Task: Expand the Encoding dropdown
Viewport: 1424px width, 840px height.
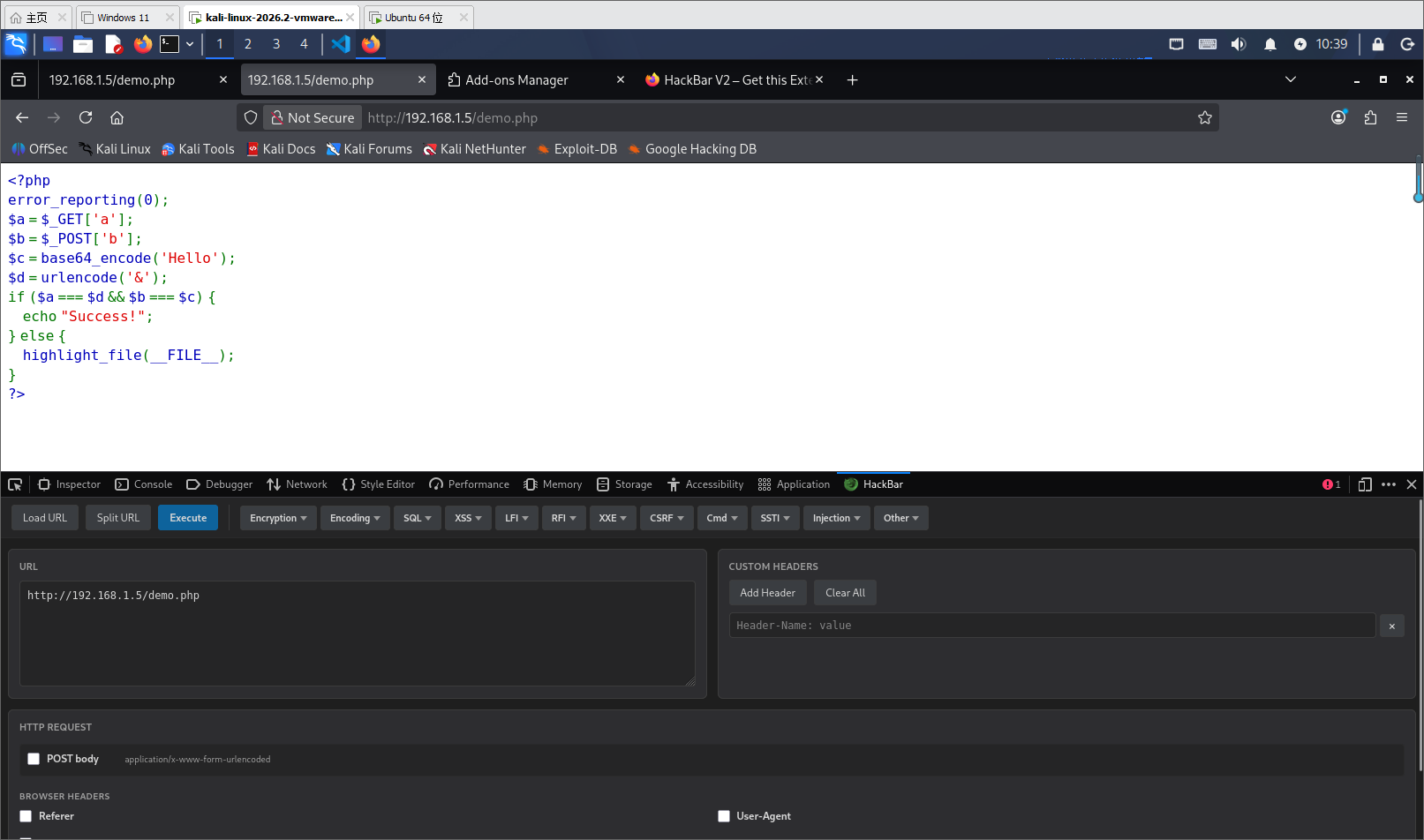Action: coord(355,518)
